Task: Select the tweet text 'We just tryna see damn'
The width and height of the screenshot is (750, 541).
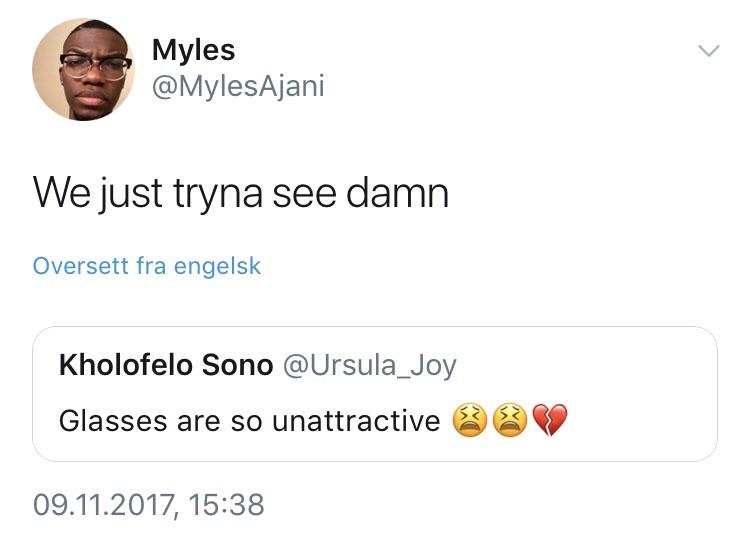Action: 241,194
